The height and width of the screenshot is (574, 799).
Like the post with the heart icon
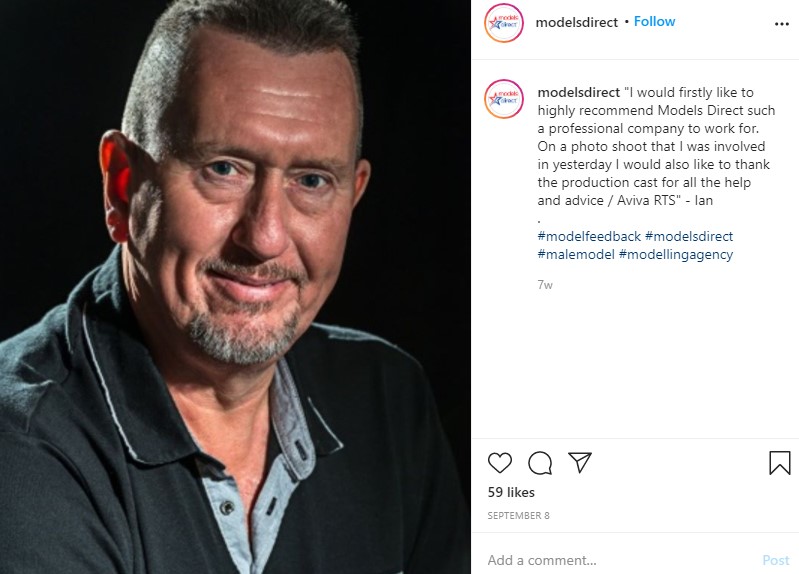(x=499, y=463)
